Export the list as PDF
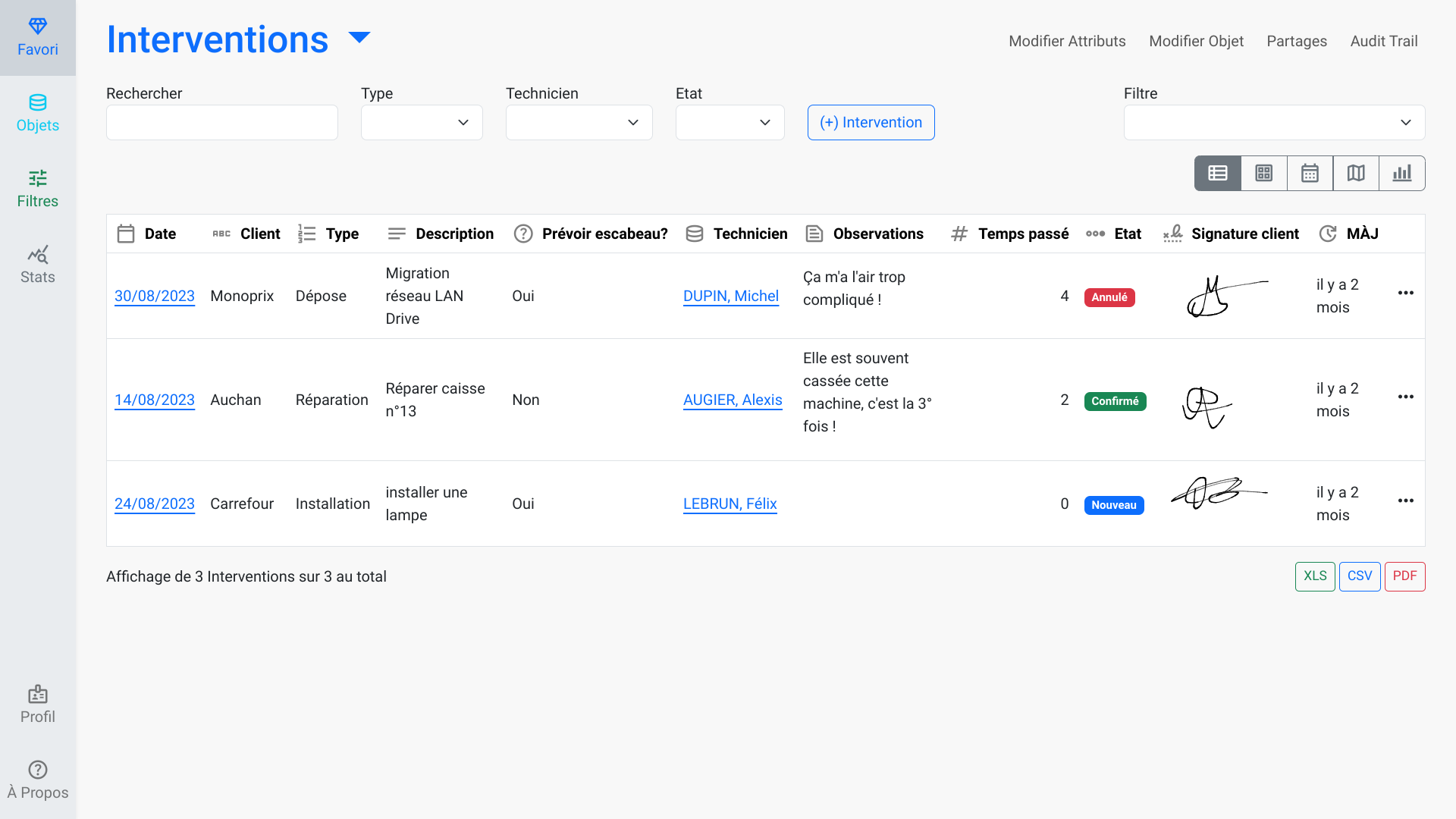Screen dimensions: 1456x819 coord(1404,576)
